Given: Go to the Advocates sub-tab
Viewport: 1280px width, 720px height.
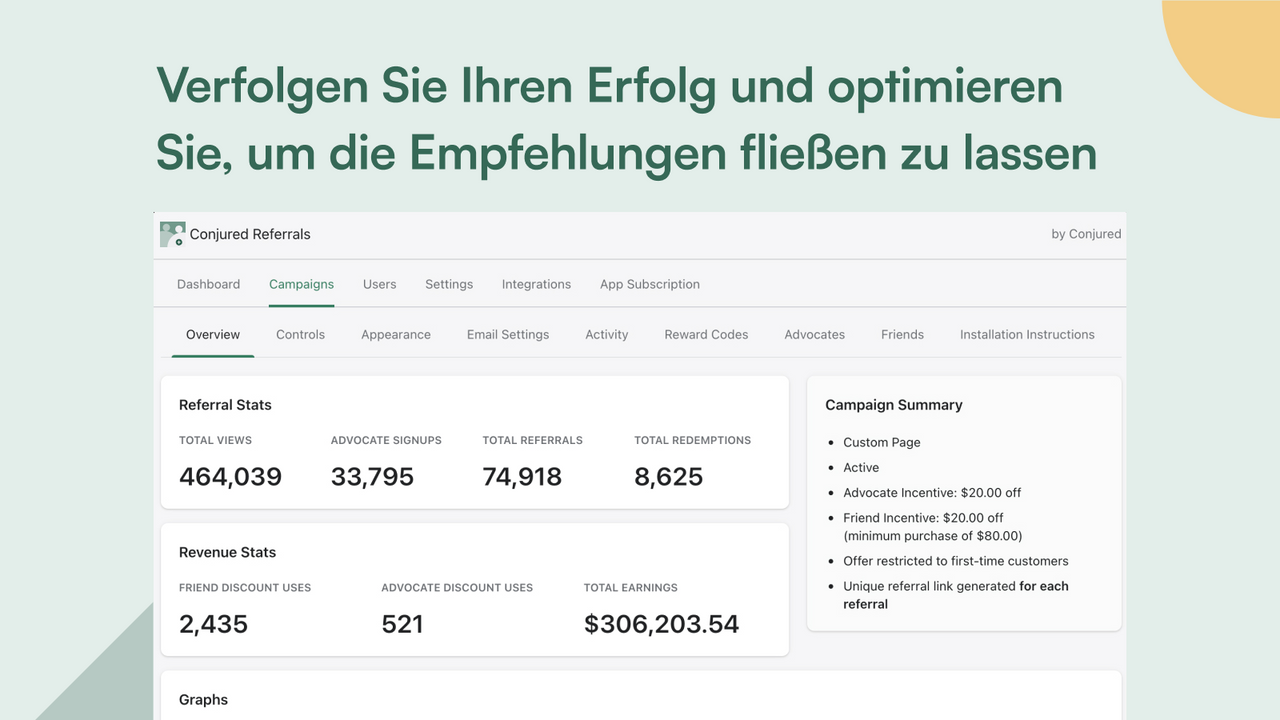Looking at the screenshot, I should pos(814,334).
